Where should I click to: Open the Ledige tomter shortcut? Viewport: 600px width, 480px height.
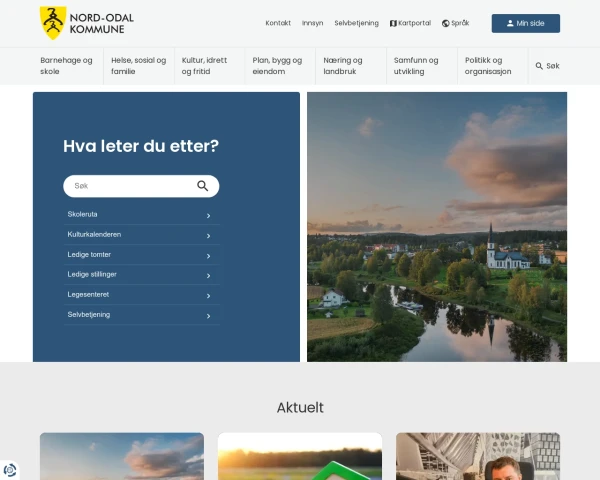tap(142, 255)
